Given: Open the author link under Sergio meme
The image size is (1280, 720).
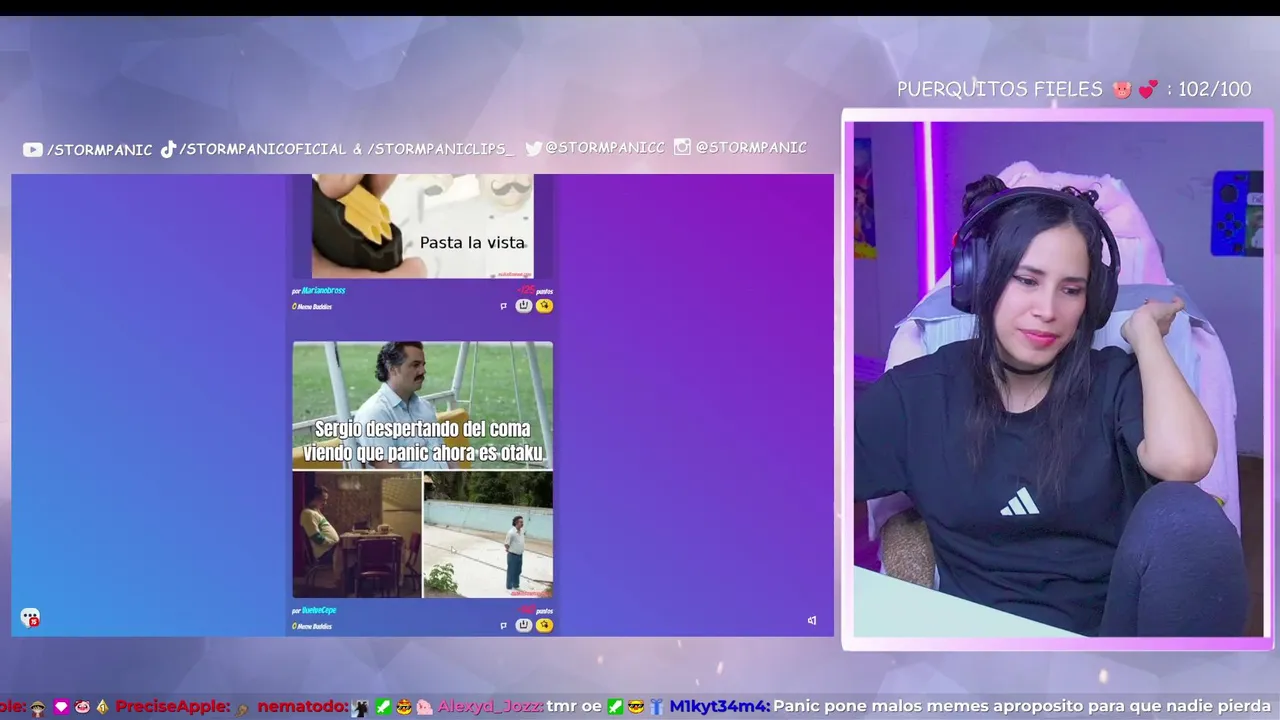Looking at the screenshot, I should pos(319,610).
